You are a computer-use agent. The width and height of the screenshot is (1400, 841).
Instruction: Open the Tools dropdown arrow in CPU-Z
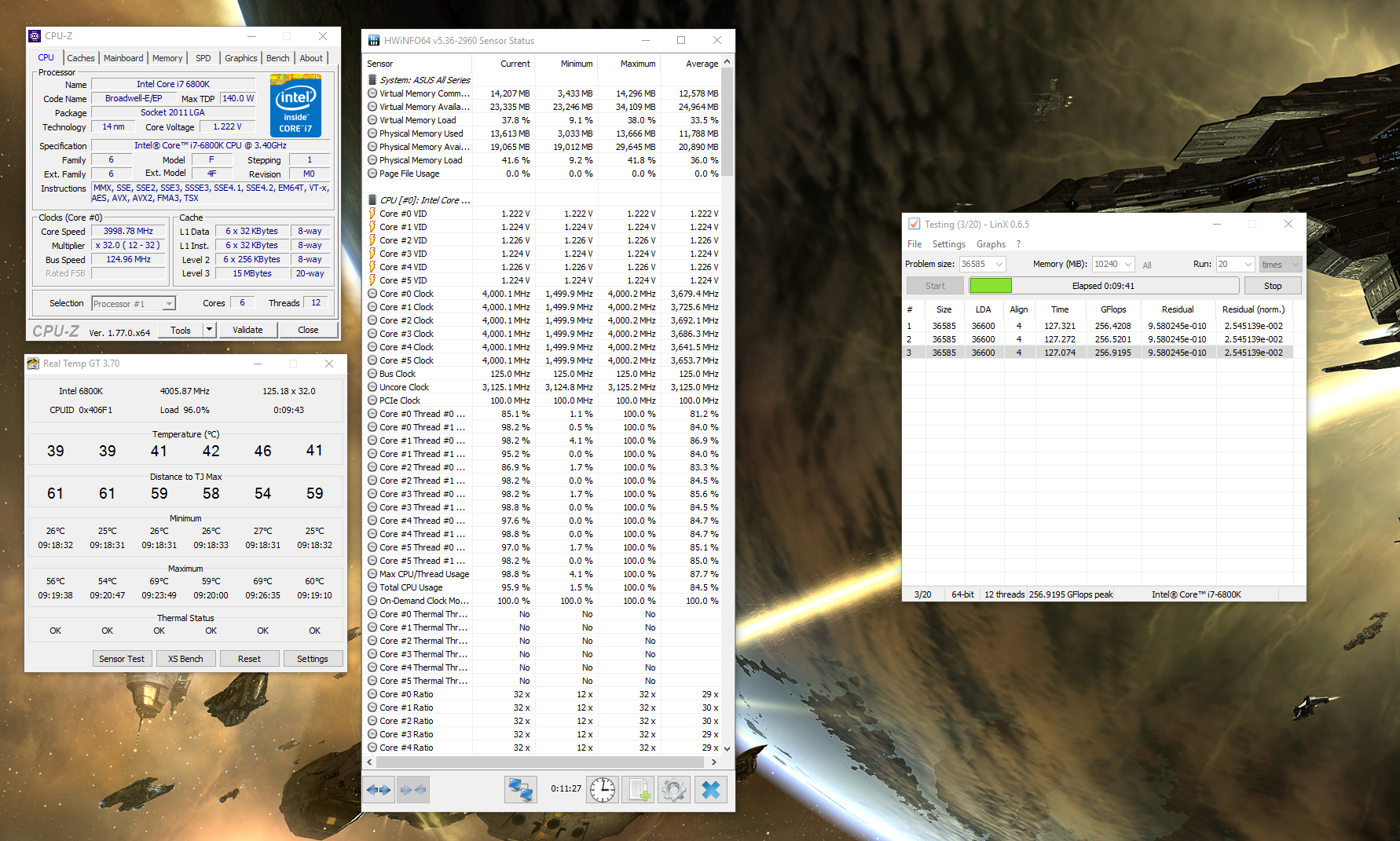(x=209, y=330)
